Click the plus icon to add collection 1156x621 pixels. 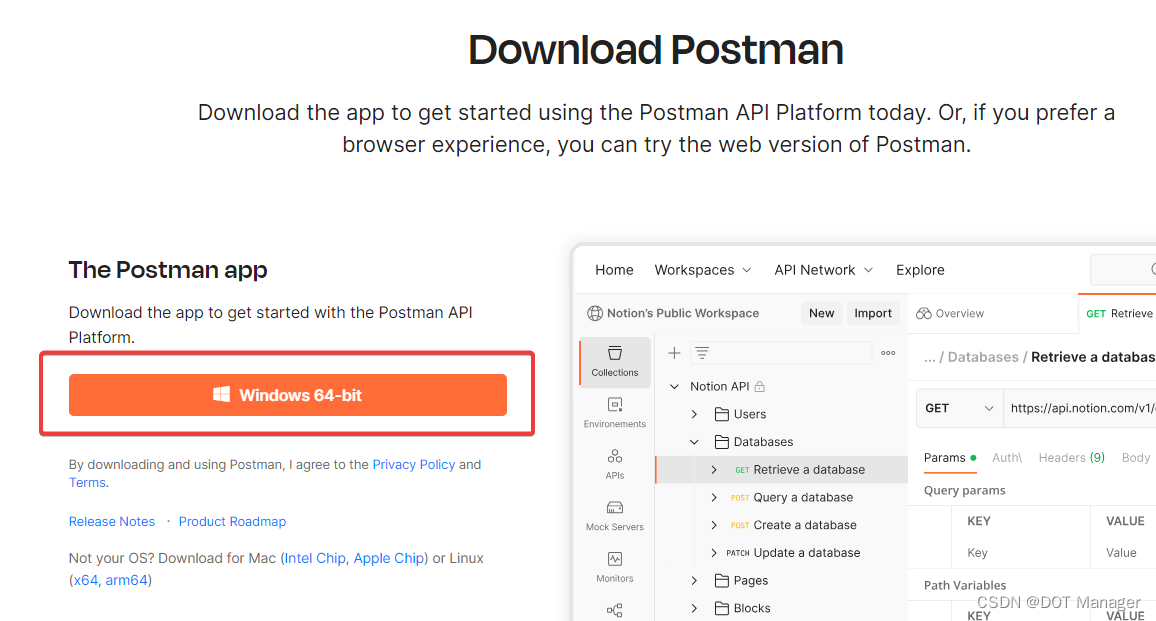674,353
